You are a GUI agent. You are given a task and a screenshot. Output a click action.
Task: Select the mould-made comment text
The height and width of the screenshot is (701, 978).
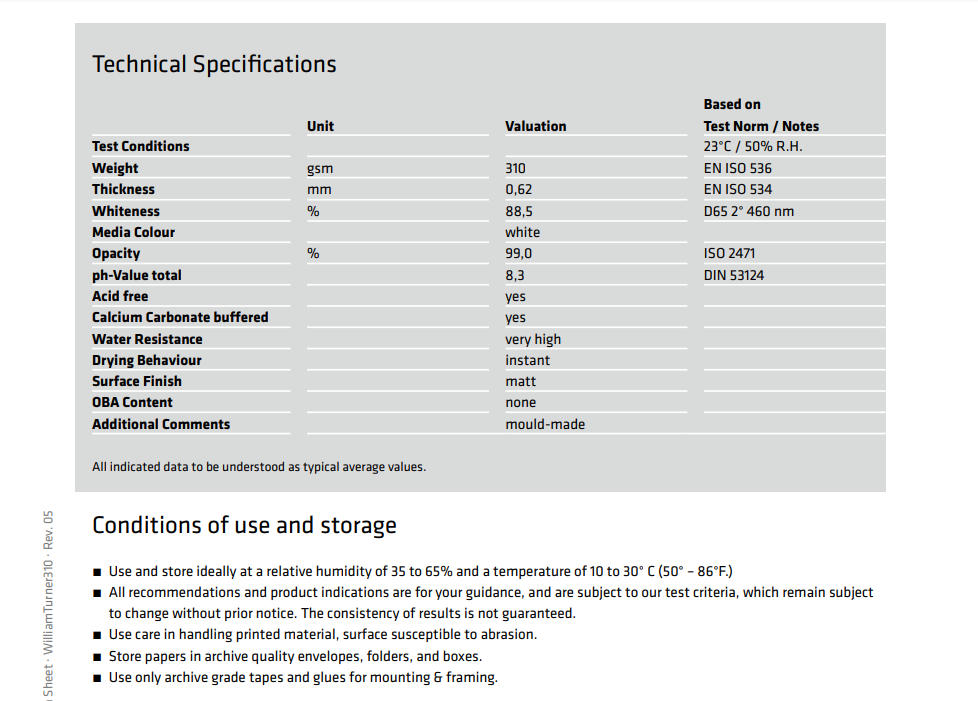(x=545, y=424)
